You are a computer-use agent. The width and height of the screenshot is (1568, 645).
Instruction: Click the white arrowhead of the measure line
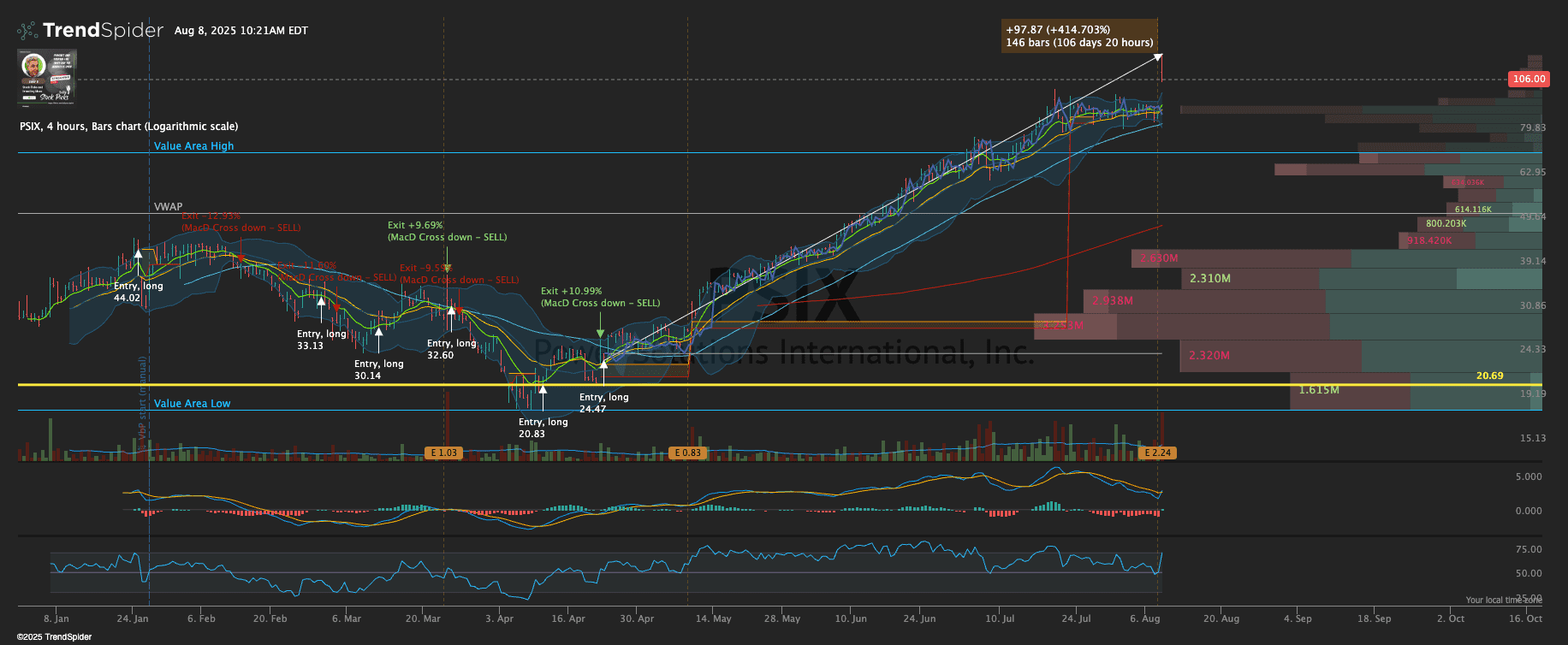1158,57
